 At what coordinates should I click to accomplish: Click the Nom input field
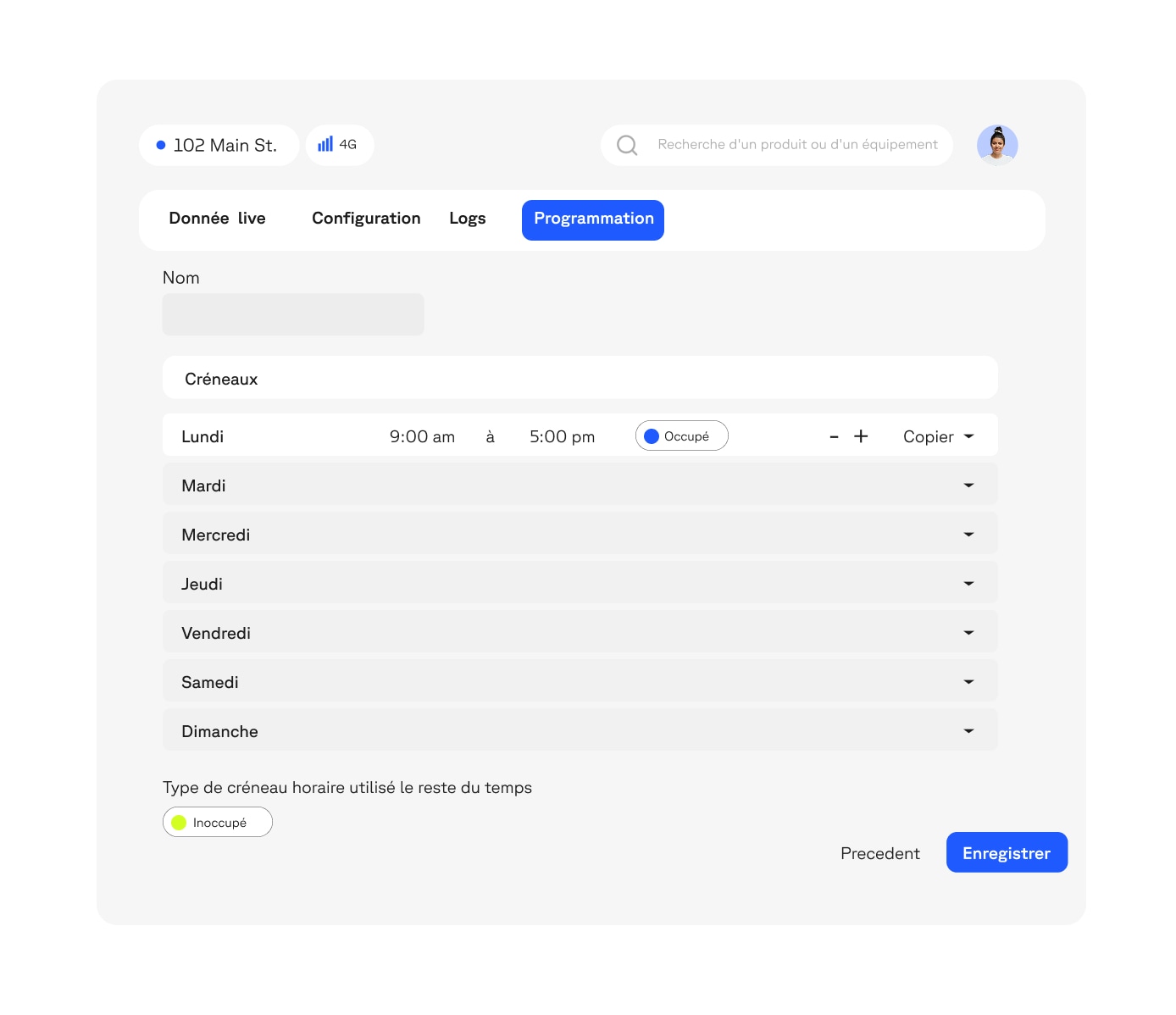[293, 314]
